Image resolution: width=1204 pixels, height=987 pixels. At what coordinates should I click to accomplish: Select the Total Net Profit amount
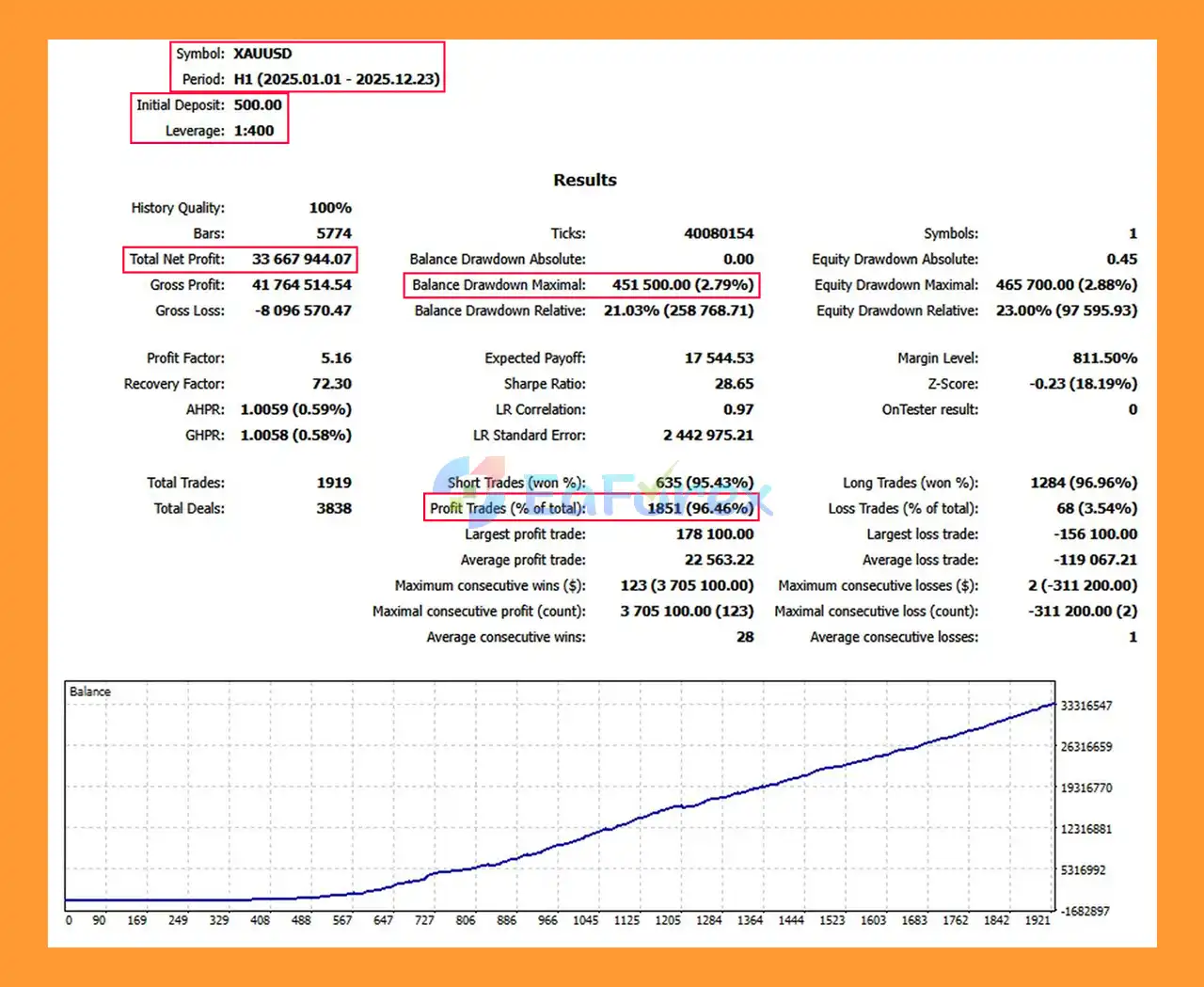point(301,259)
